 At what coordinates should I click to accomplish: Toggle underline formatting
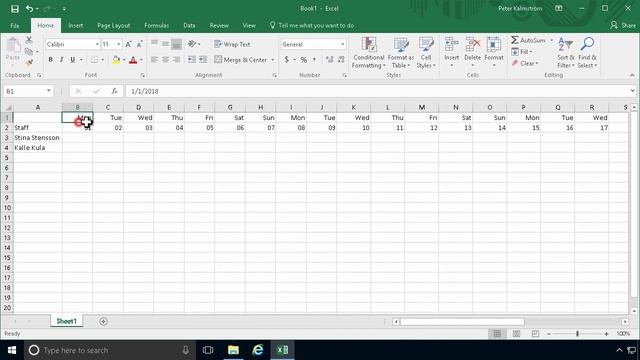[73, 60]
